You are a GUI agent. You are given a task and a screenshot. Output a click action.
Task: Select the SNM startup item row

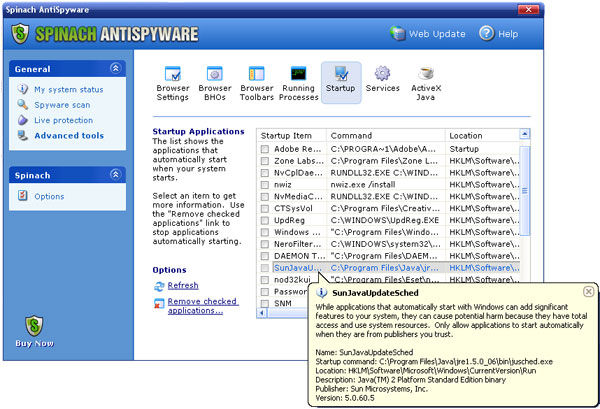(283, 303)
